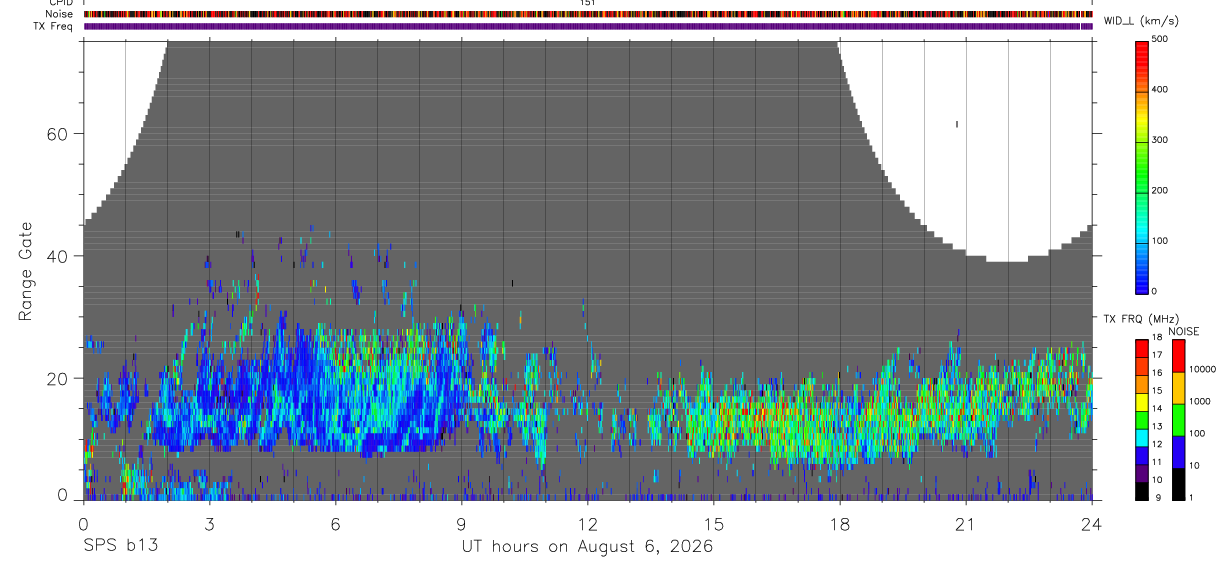The height and width of the screenshot is (567, 1228).
Task: Click the 18 hour tick label on UT axis
Action: pyautogui.click(x=840, y=524)
